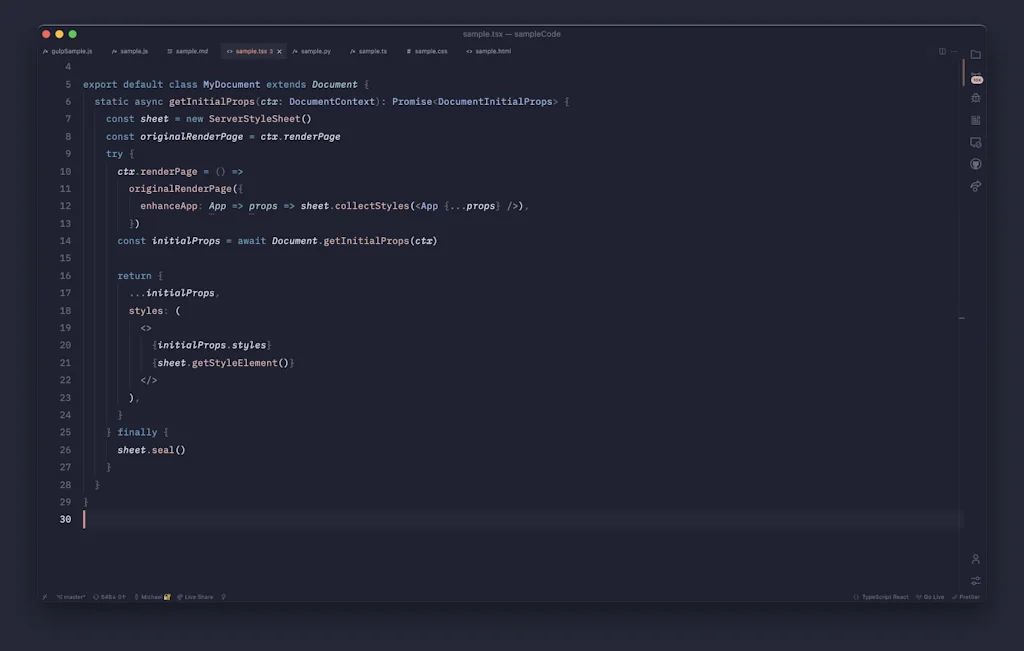Open TypeScript React language mode selector
The height and width of the screenshot is (651, 1024).
coord(884,597)
